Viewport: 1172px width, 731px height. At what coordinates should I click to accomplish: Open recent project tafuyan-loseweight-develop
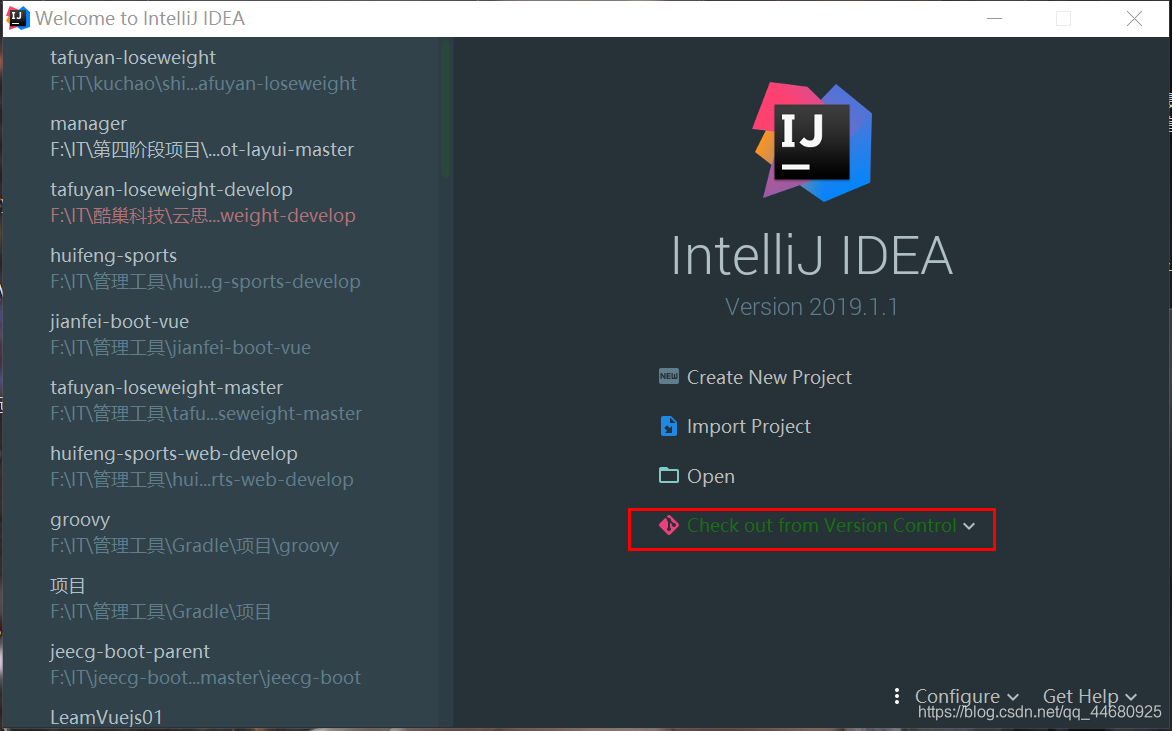pos(171,189)
